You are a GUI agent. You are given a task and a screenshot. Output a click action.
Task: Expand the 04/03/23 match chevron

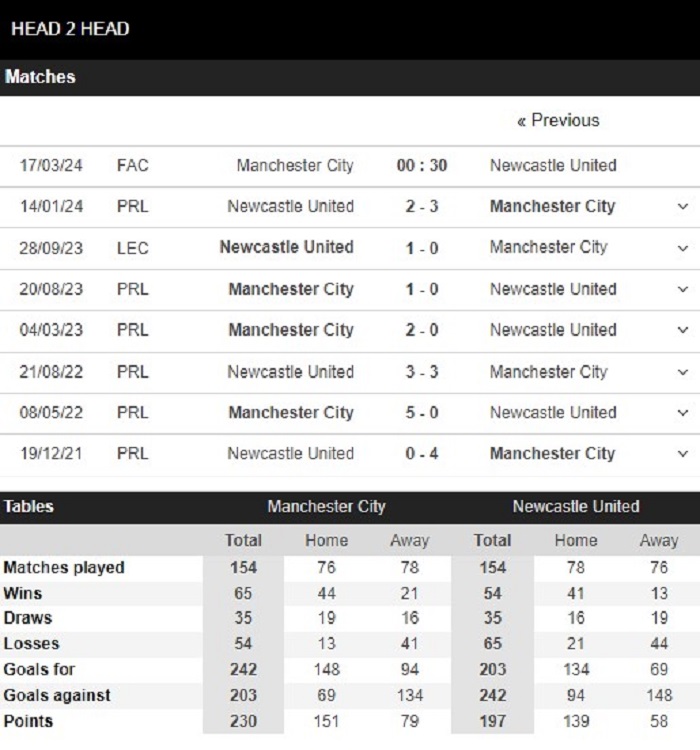[x=683, y=330]
